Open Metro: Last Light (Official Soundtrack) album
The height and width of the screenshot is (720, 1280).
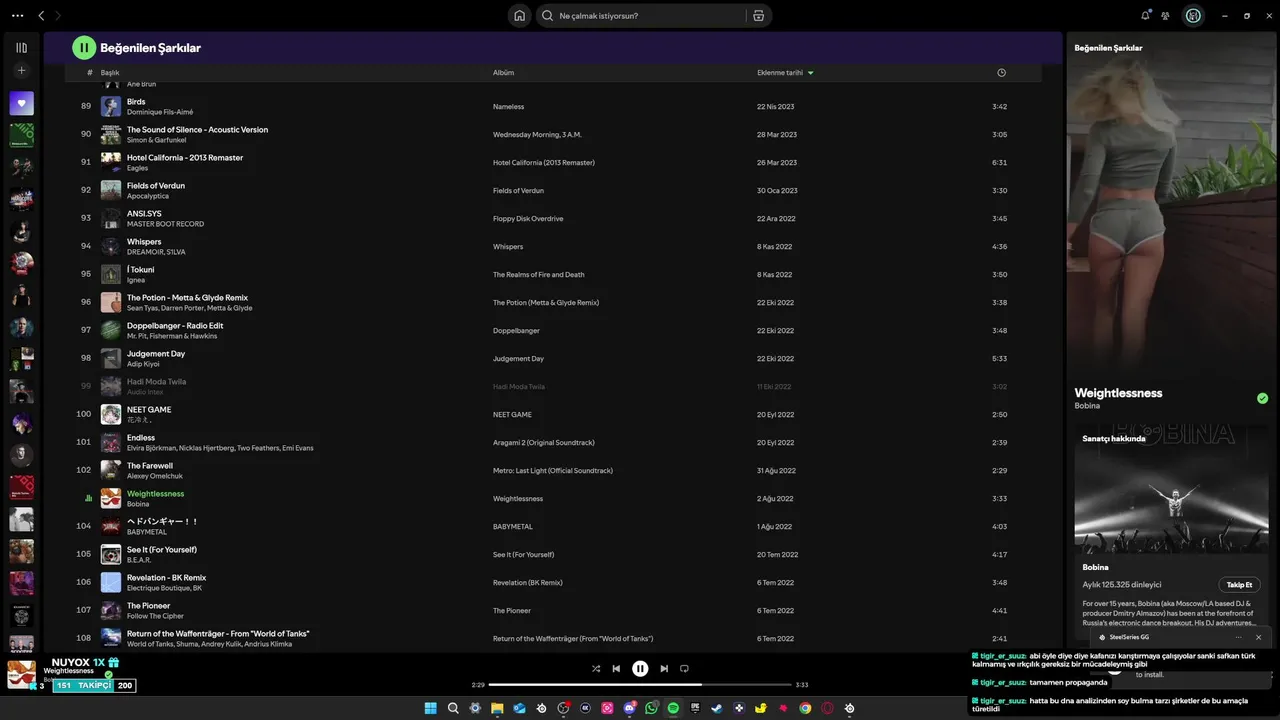click(553, 471)
